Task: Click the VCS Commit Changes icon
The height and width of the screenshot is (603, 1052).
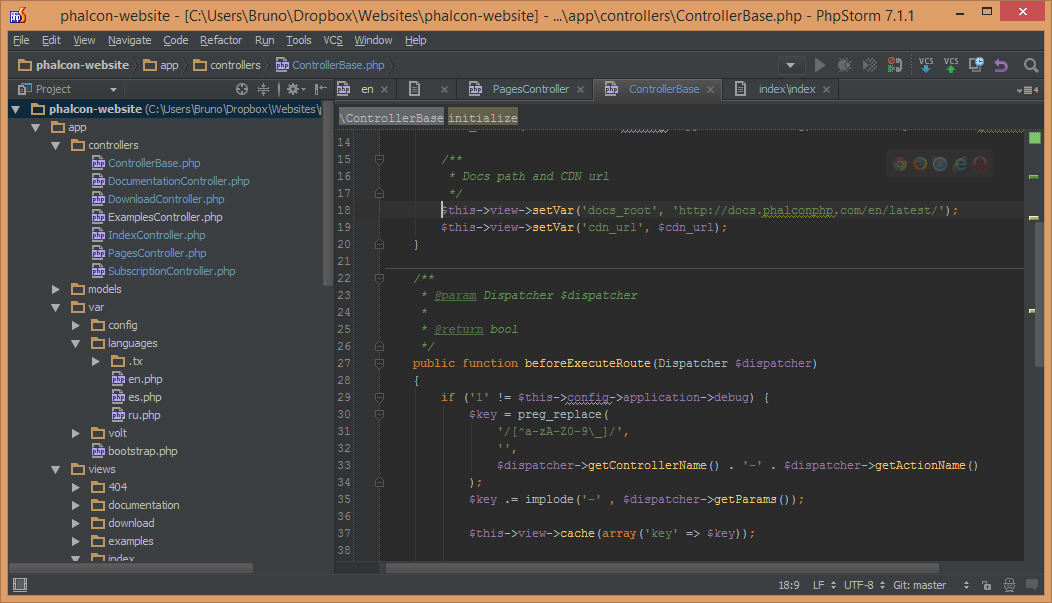Action: click(951, 65)
